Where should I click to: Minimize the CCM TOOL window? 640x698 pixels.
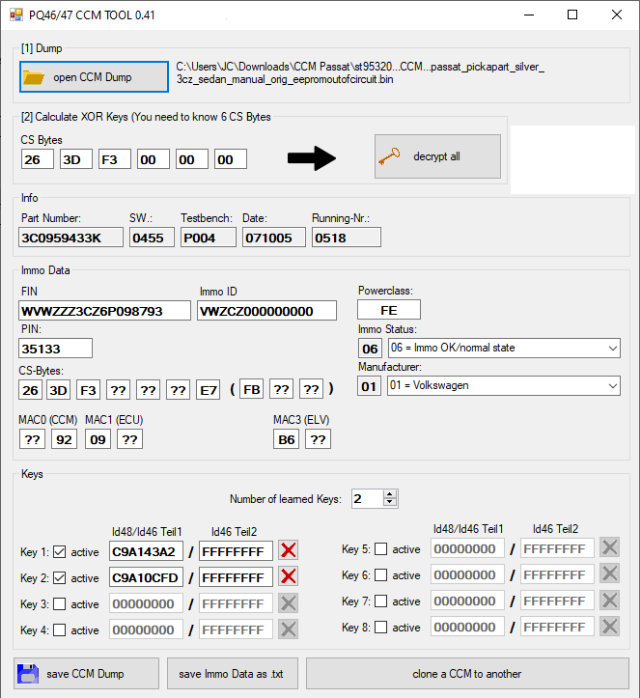(x=529, y=15)
